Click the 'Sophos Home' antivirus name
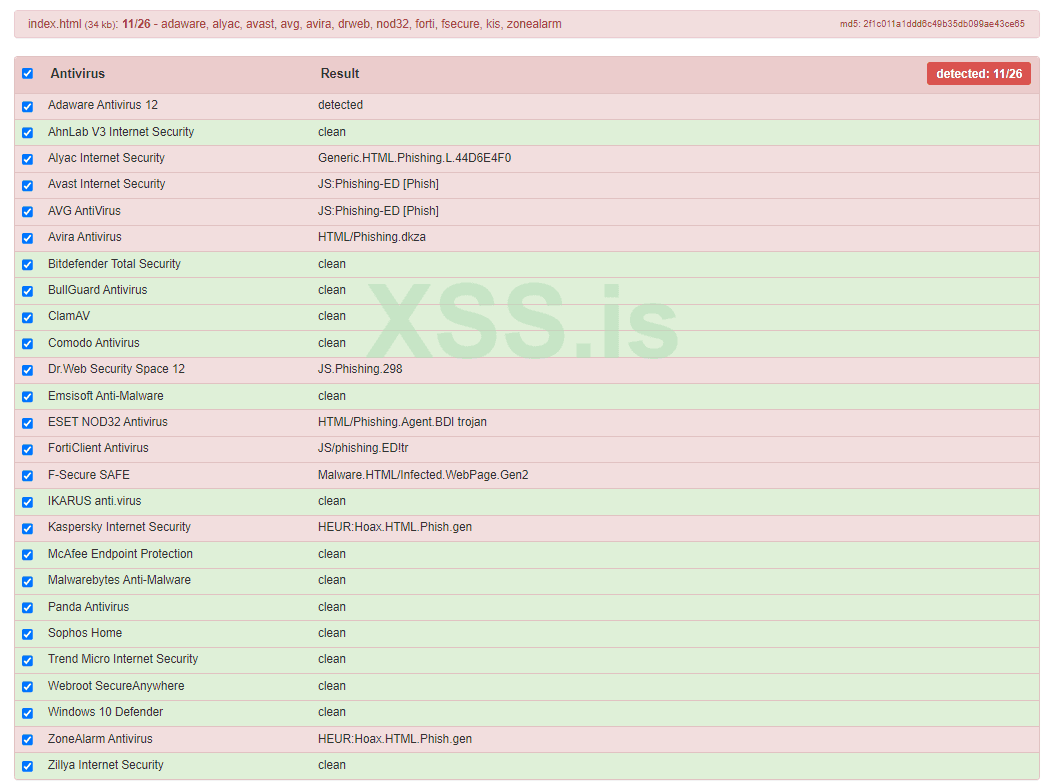This screenshot has height=784, width=1044. (x=85, y=633)
